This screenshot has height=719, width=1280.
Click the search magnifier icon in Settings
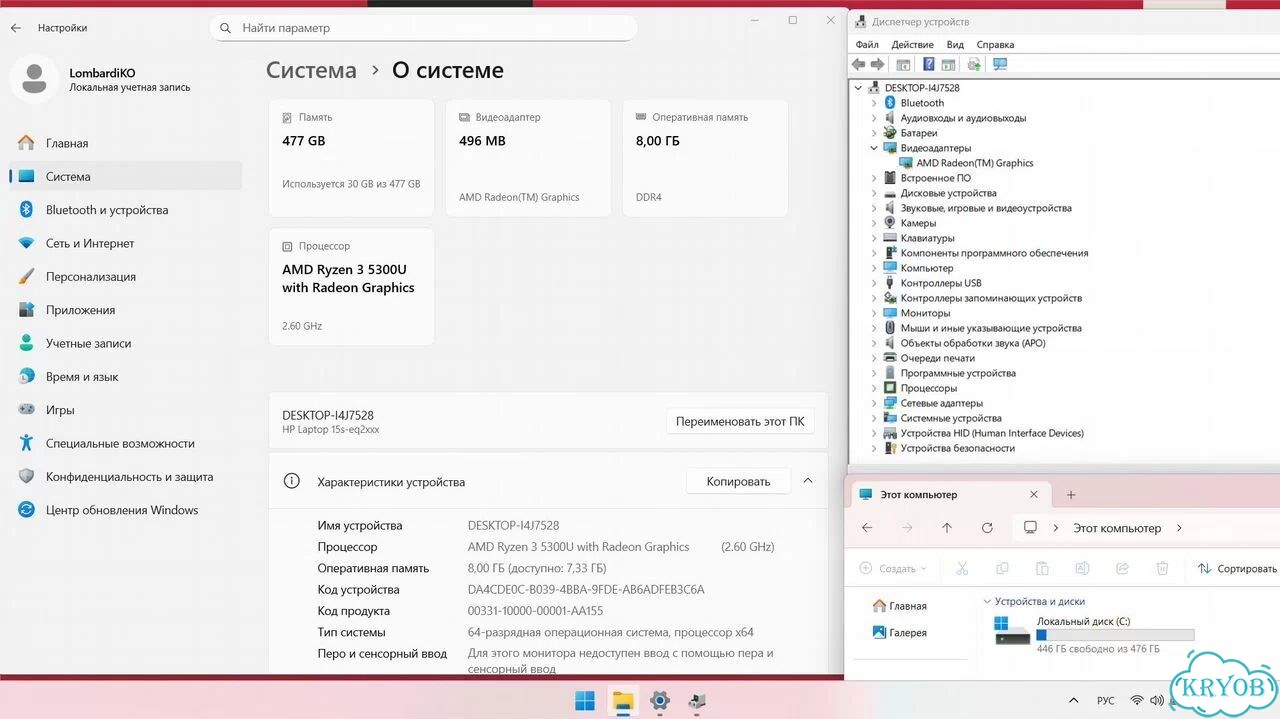(x=226, y=28)
